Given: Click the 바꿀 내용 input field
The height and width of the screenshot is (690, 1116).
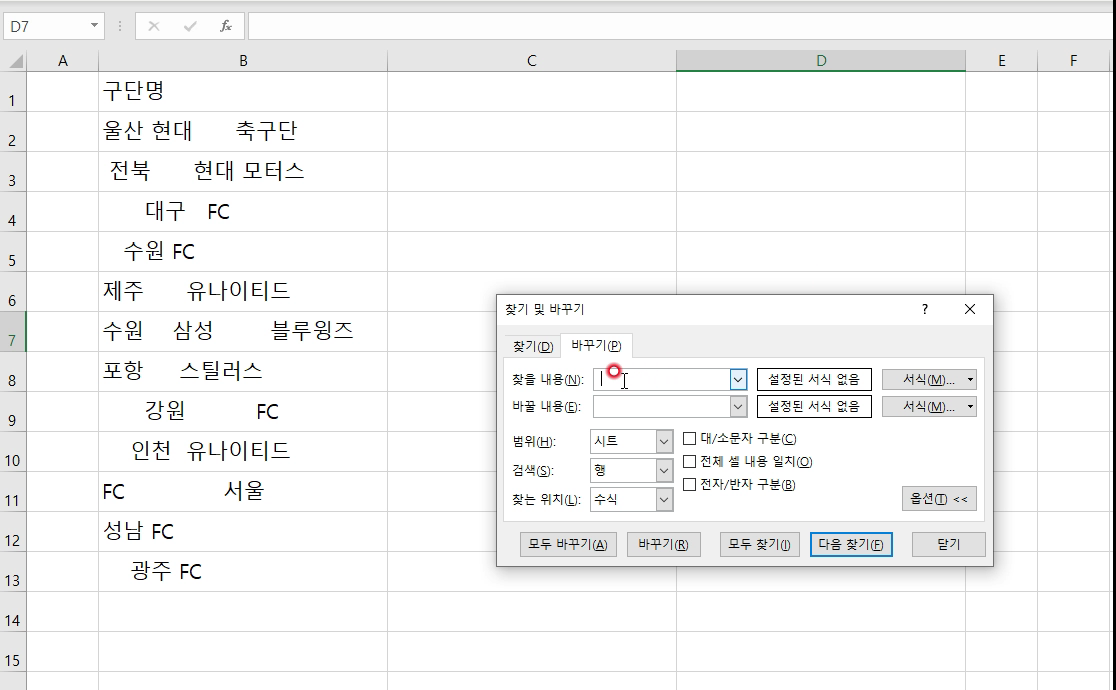Looking at the screenshot, I should (x=661, y=407).
